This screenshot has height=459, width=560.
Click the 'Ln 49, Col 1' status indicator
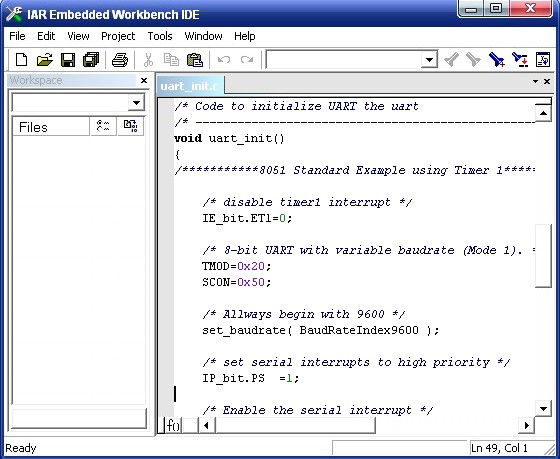[x=499, y=448]
